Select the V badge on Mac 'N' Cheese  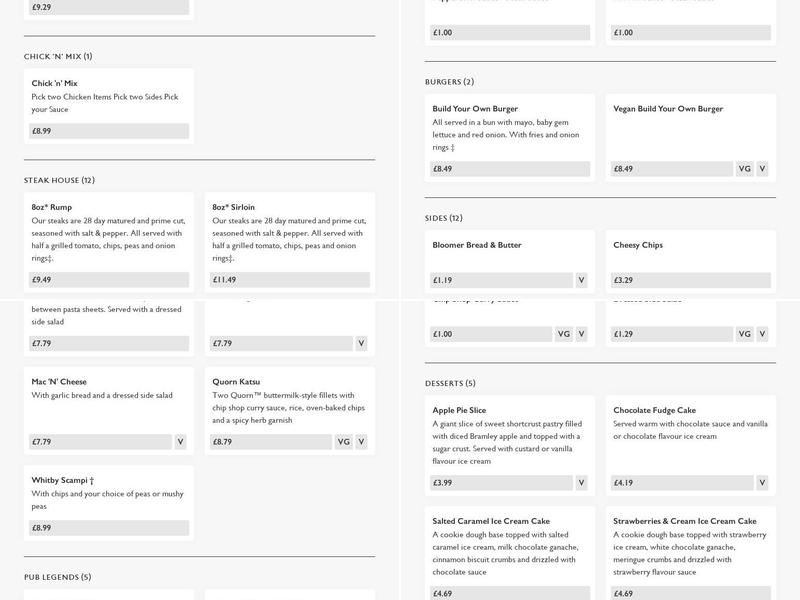pyautogui.click(x=181, y=441)
